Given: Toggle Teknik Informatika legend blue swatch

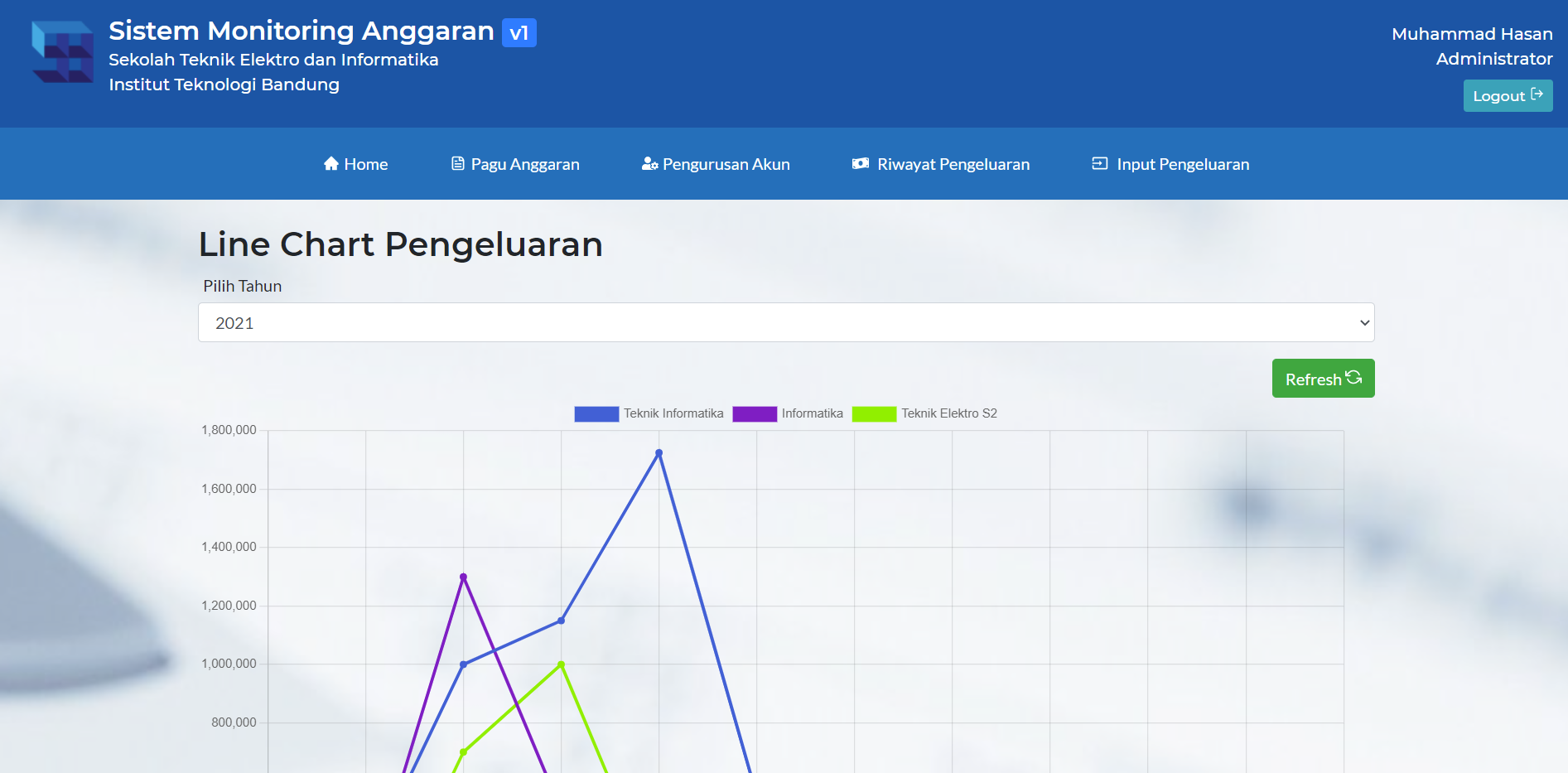Looking at the screenshot, I should (596, 413).
